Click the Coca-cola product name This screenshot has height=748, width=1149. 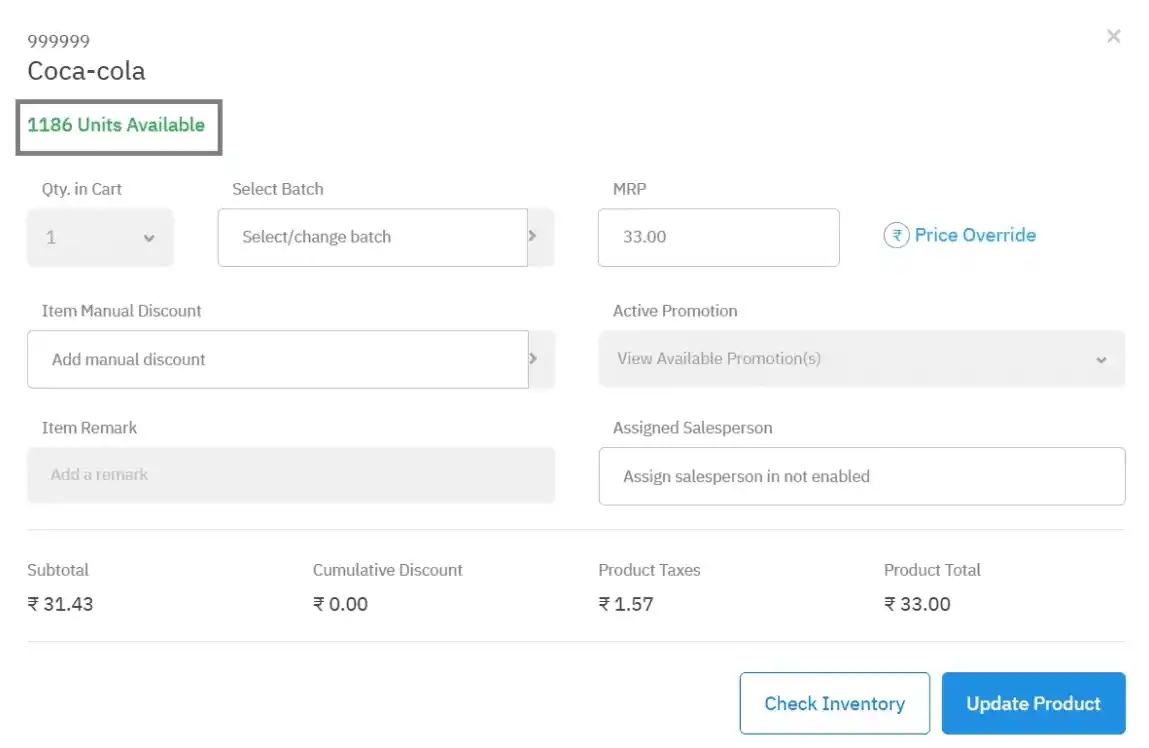(86, 71)
